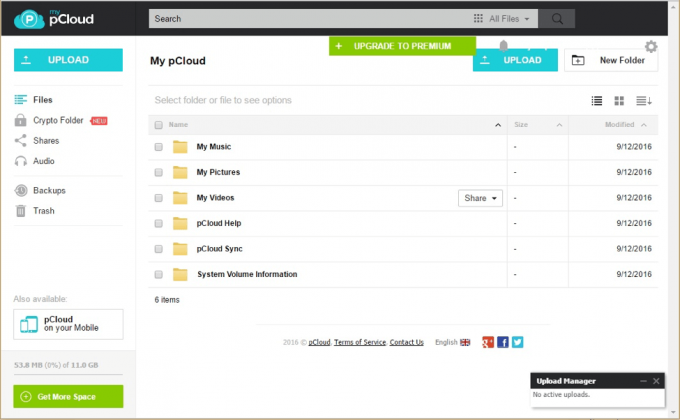
Task: Open the My Pictures folder name
Action: tap(218, 172)
